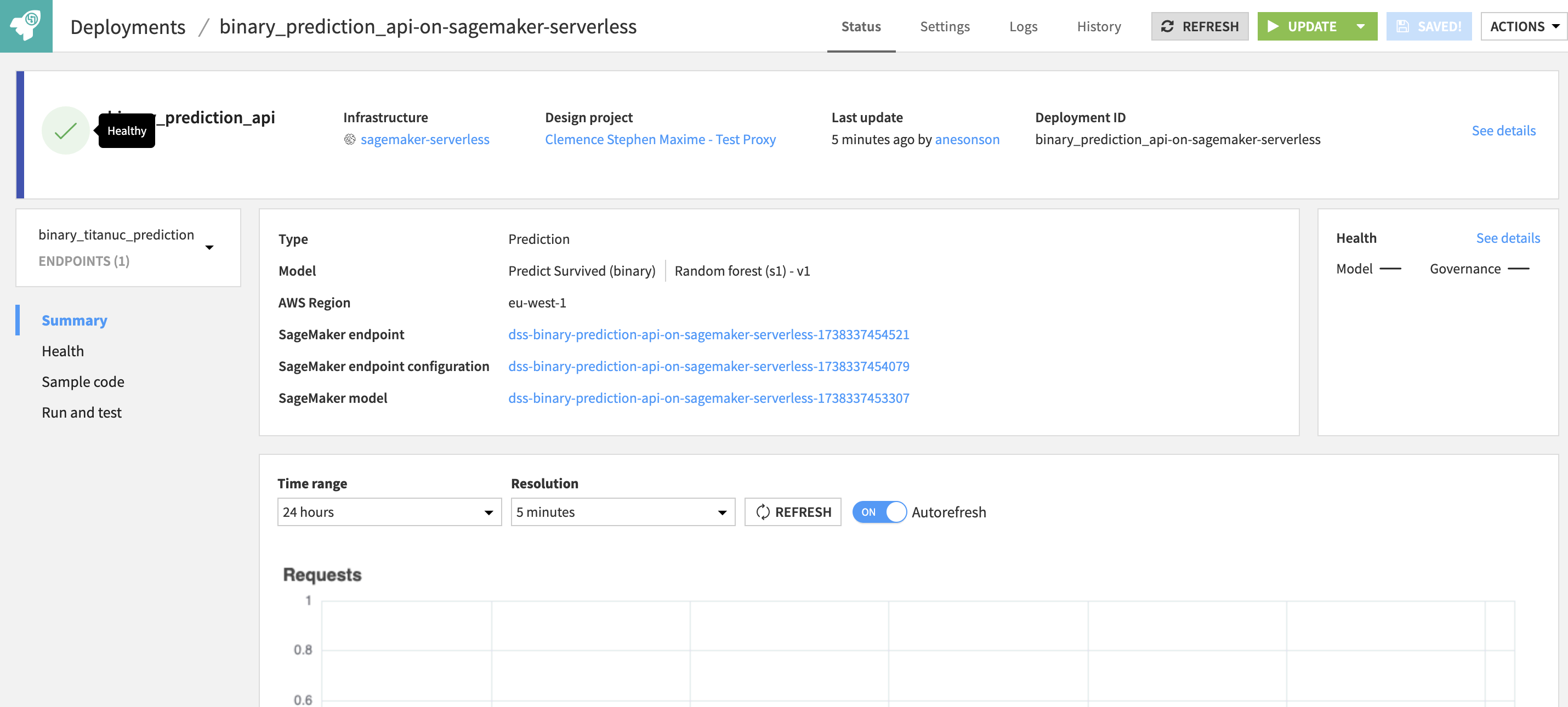Screen dimensions: 1568x707
Task: Switch to the Settings tab
Action: (x=945, y=26)
